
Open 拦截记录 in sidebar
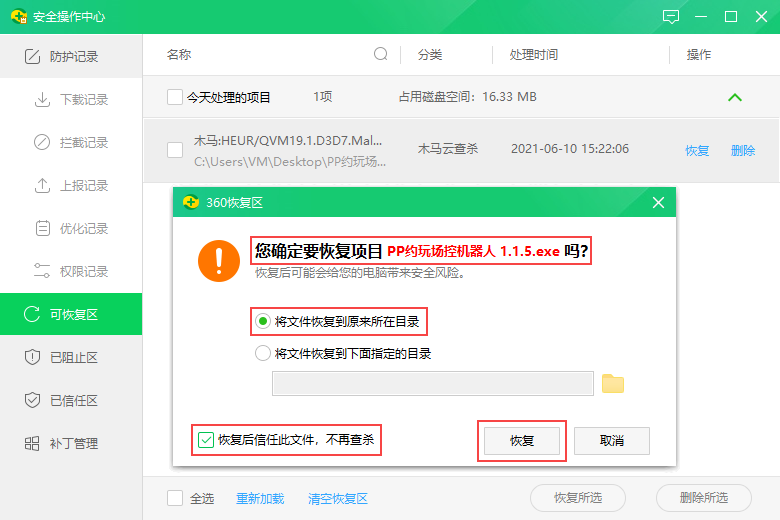click(71, 142)
